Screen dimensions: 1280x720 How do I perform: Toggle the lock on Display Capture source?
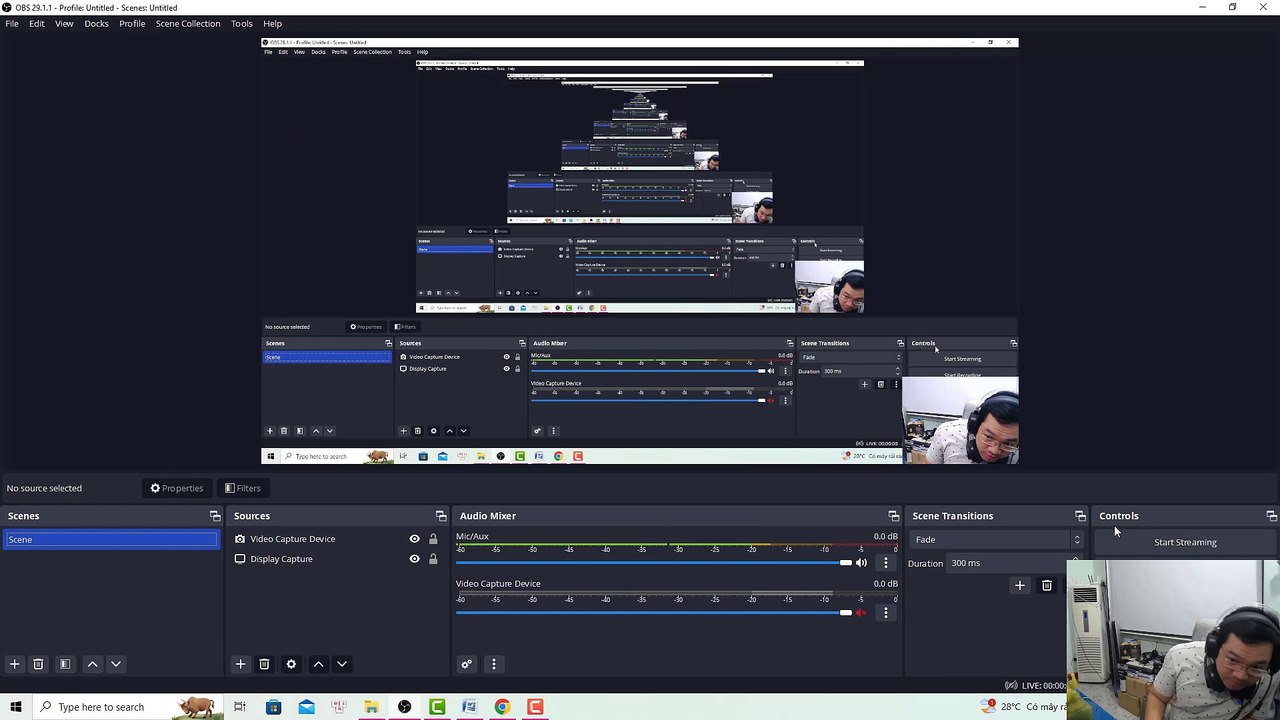click(433, 559)
